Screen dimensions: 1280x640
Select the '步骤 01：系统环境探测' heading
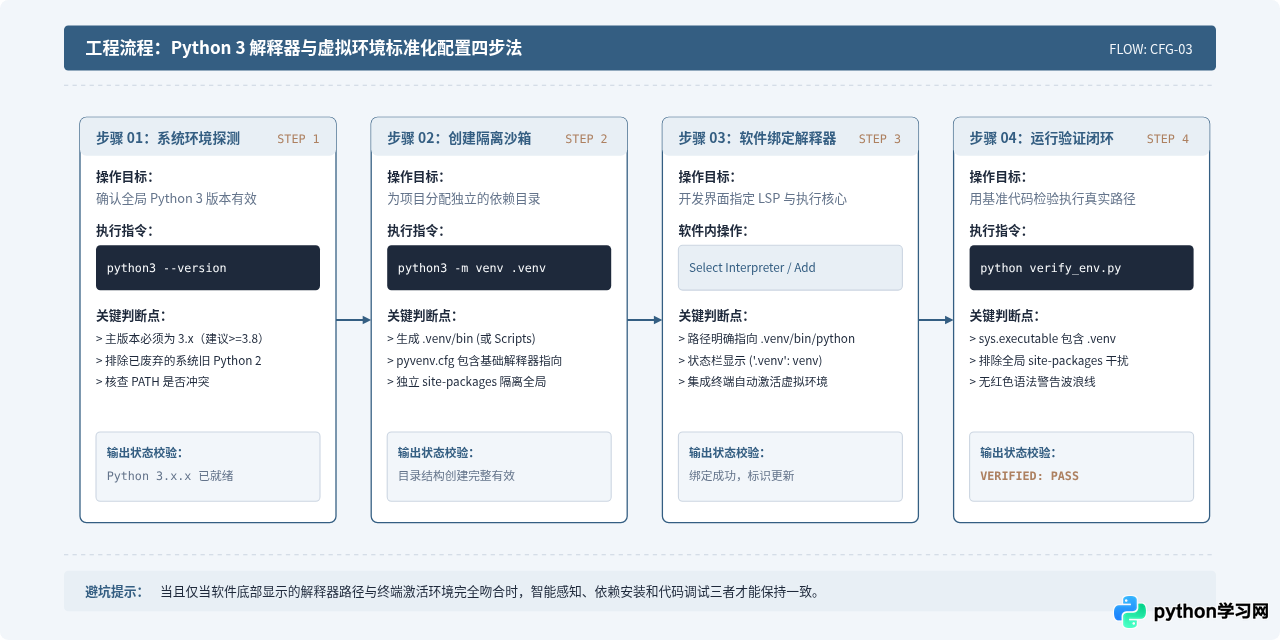click(x=168, y=138)
